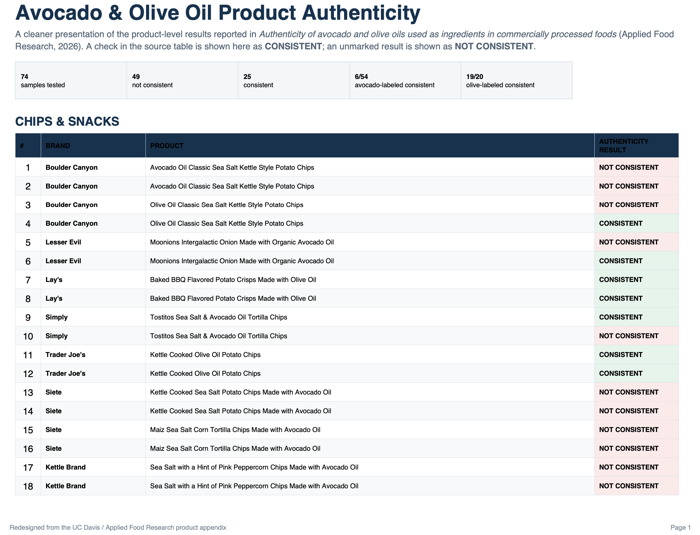The image size is (700, 535).
Task: Select the CHIPS & SNACKS section heading
Action: tap(67, 121)
